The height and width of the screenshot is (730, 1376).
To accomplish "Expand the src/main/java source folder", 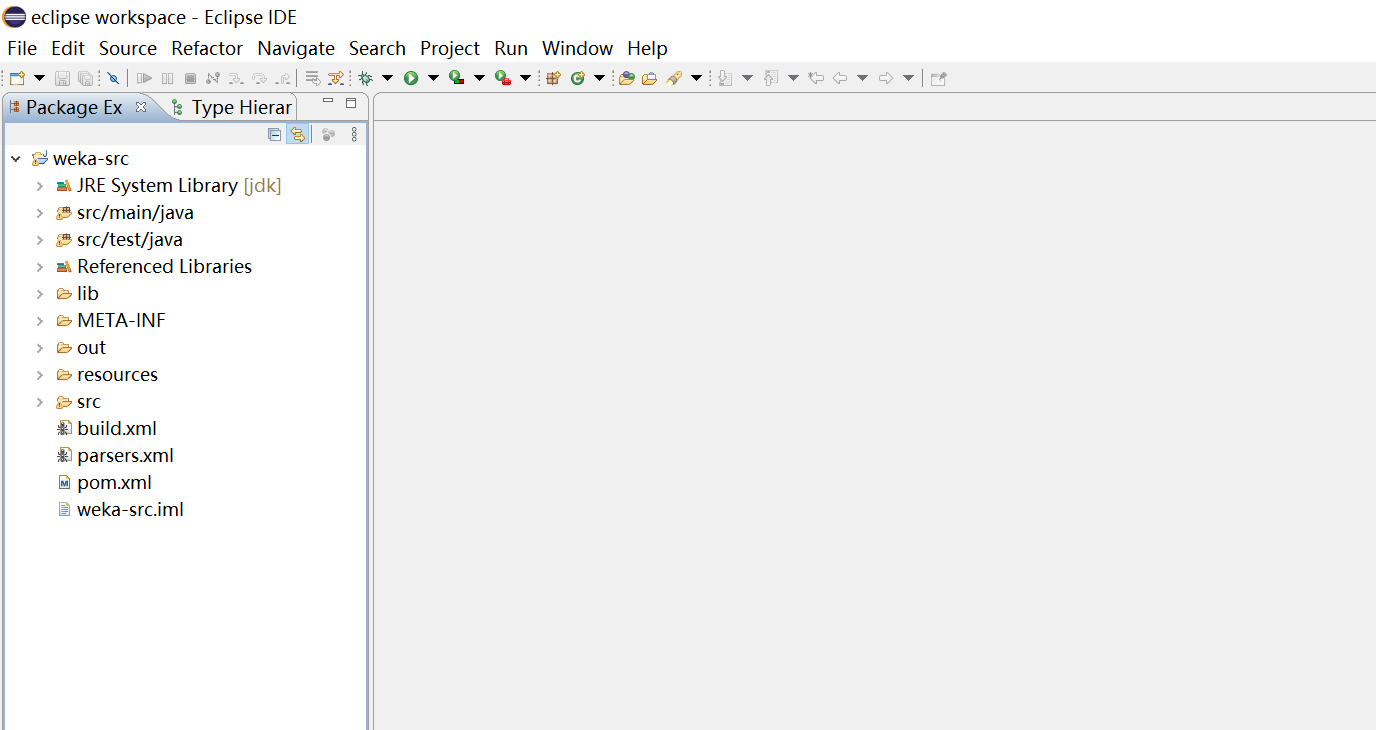I will [40, 213].
